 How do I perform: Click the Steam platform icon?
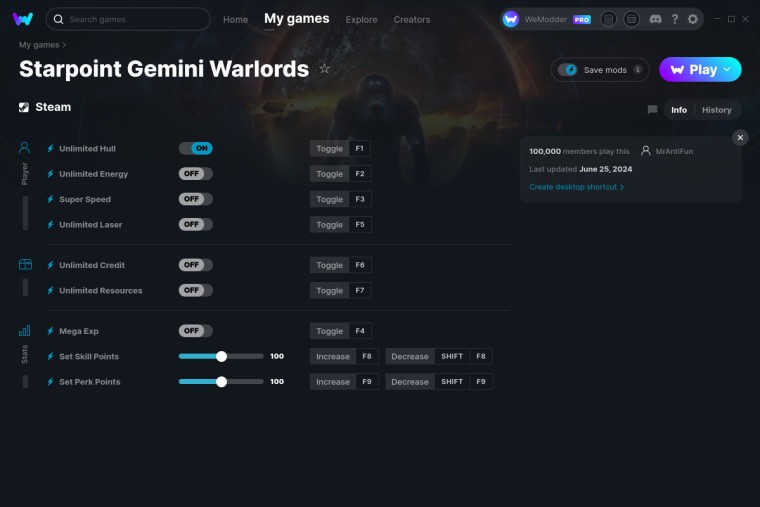[x=24, y=107]
